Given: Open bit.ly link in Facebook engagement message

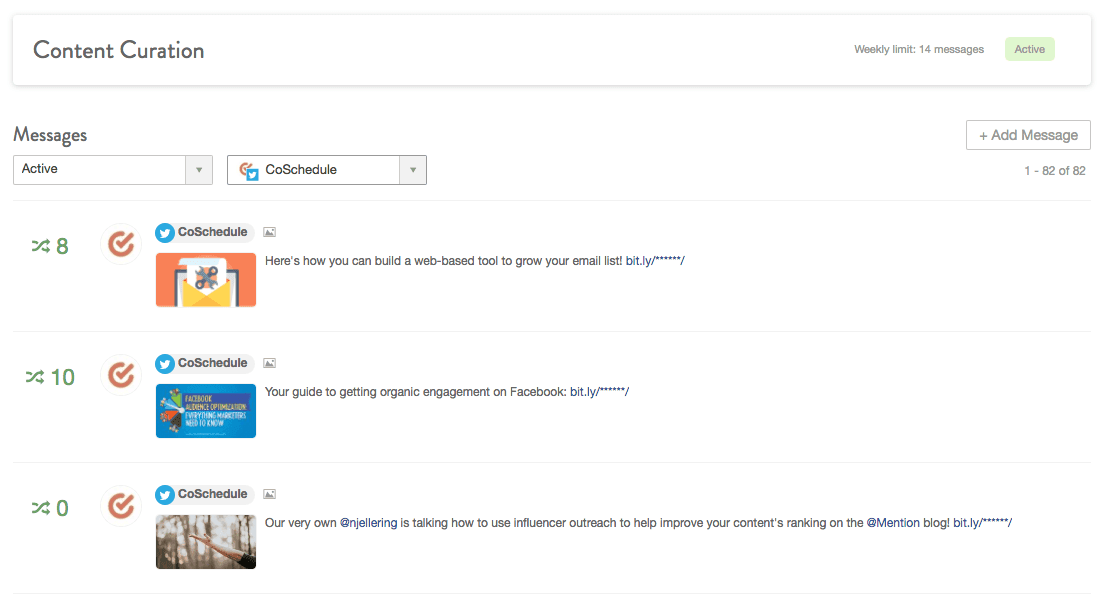Looking at the screenshot, I should click(599, 392).
